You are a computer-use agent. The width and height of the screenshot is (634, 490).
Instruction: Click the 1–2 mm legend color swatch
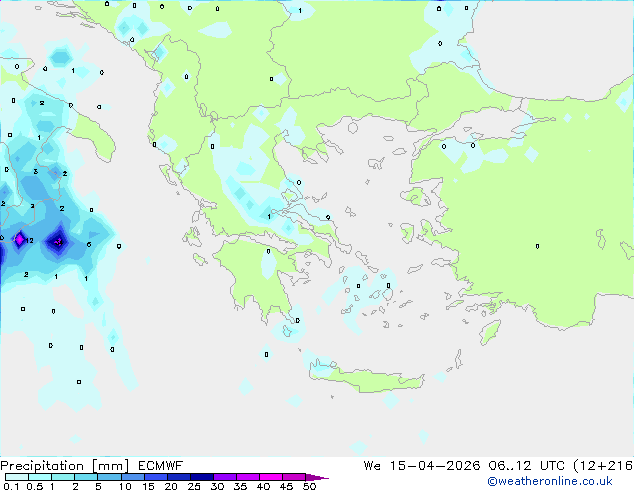63,477
